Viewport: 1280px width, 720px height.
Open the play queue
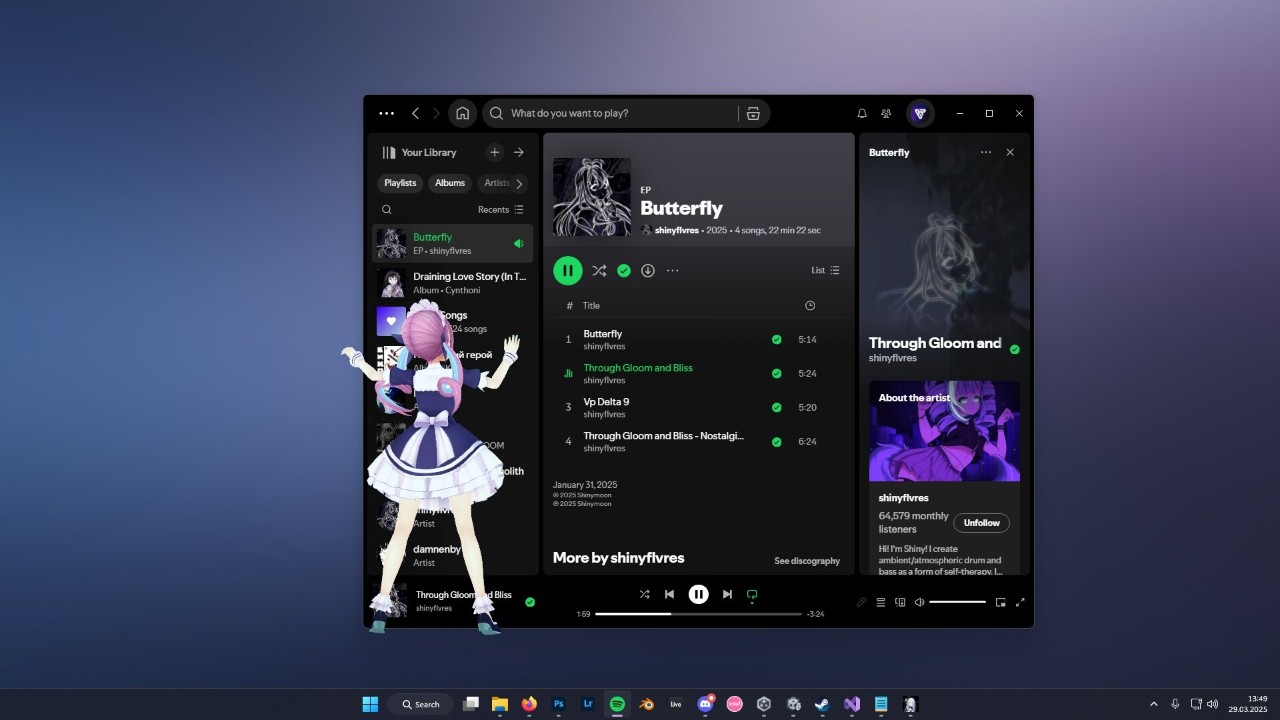881,602
